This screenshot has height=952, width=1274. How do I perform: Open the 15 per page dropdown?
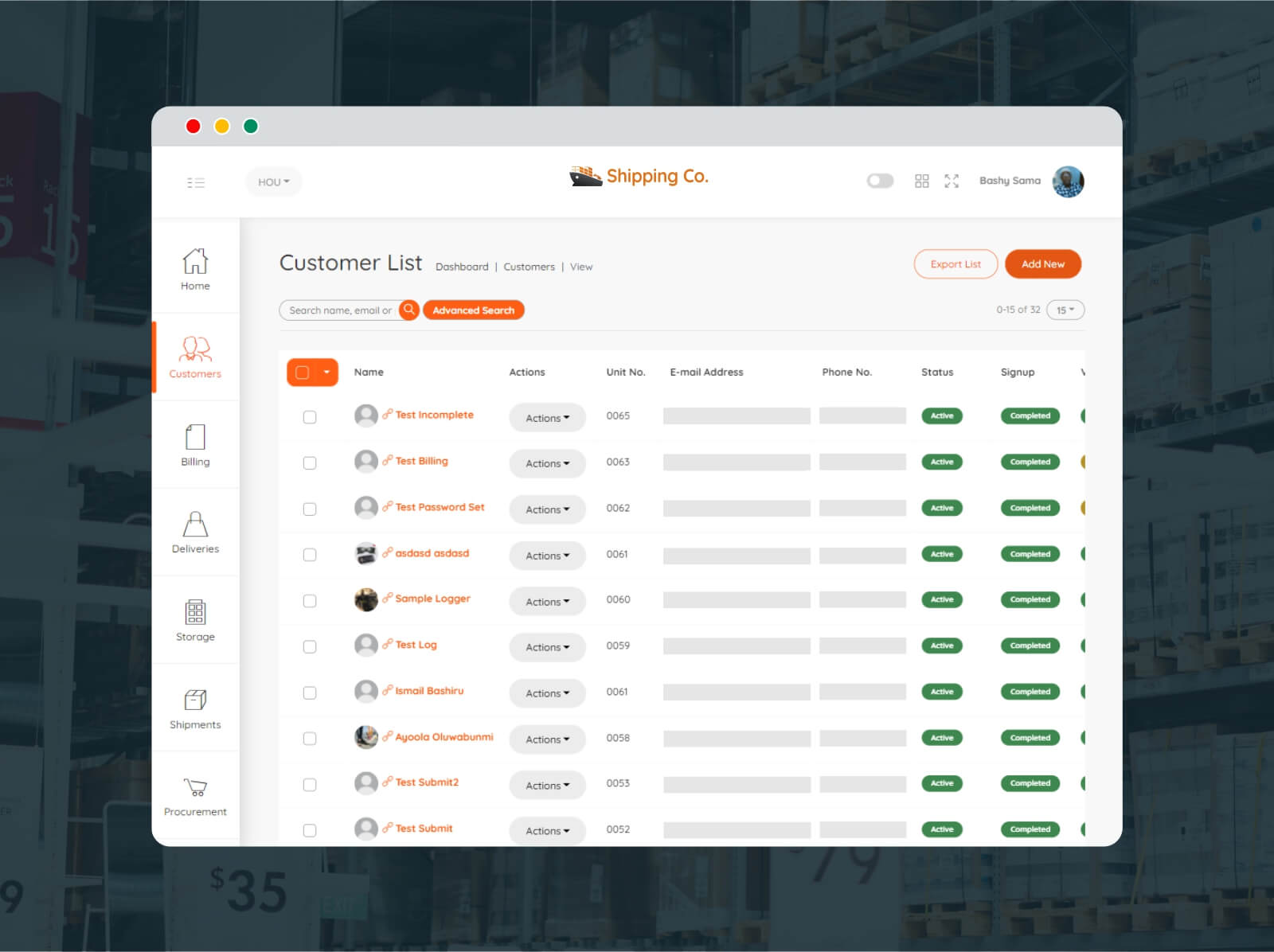pos(1065,310)
